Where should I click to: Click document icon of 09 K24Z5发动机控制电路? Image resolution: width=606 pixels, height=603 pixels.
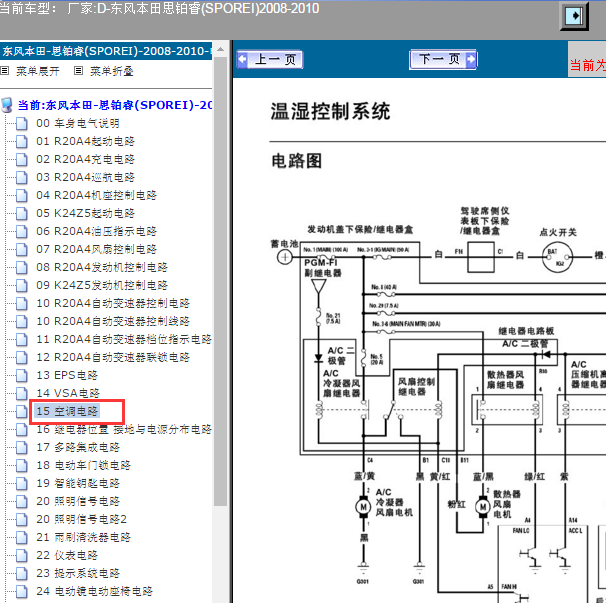coord(22,286)
